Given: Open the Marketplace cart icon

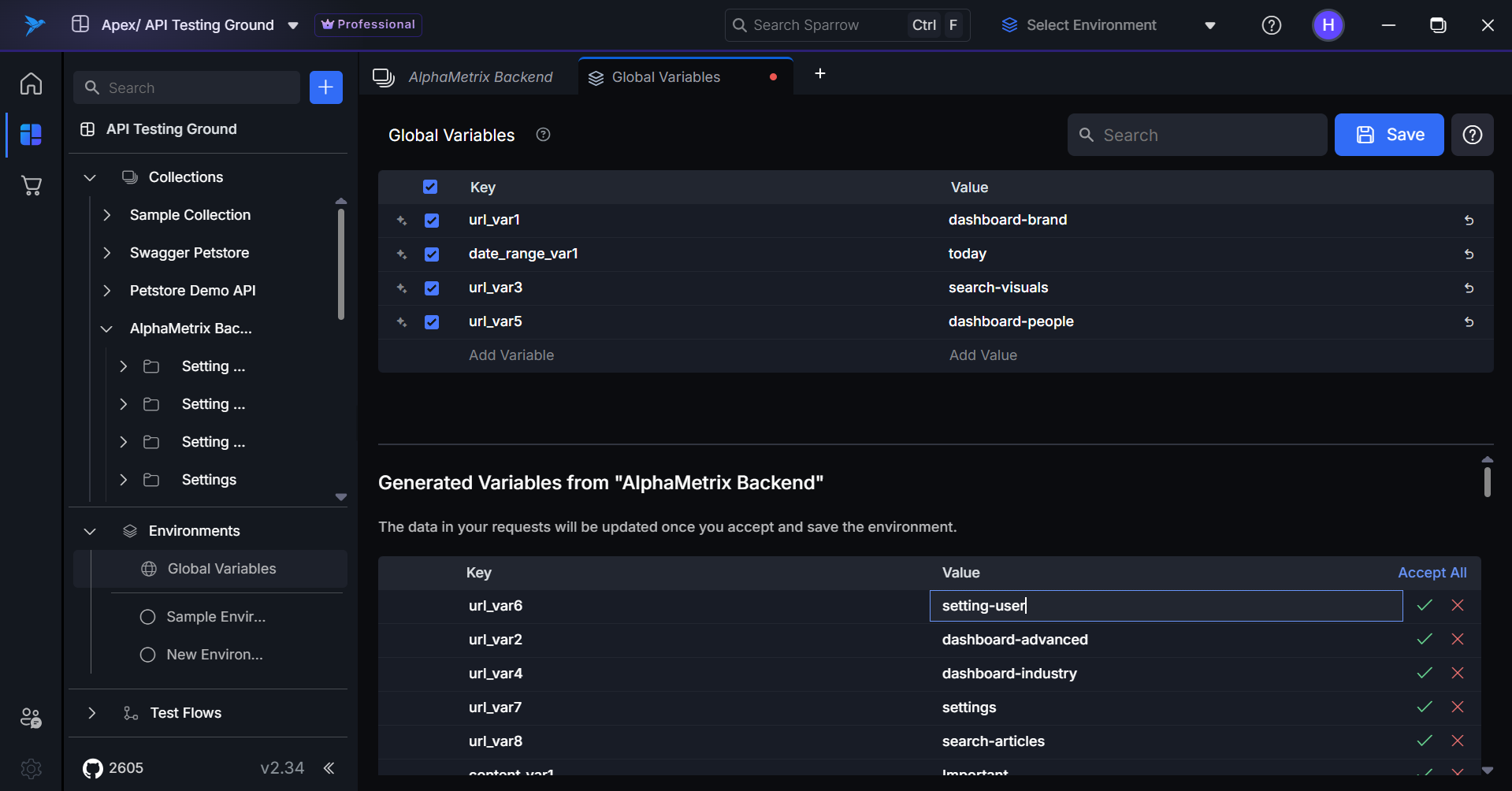Looking at the screenshot, I should (x=30, y=185).
